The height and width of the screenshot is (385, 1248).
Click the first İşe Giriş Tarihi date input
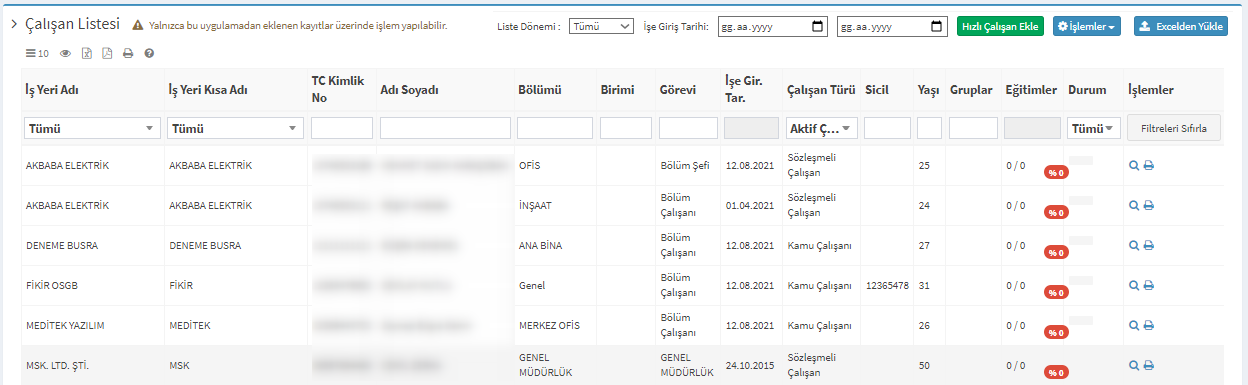point(773,27)
